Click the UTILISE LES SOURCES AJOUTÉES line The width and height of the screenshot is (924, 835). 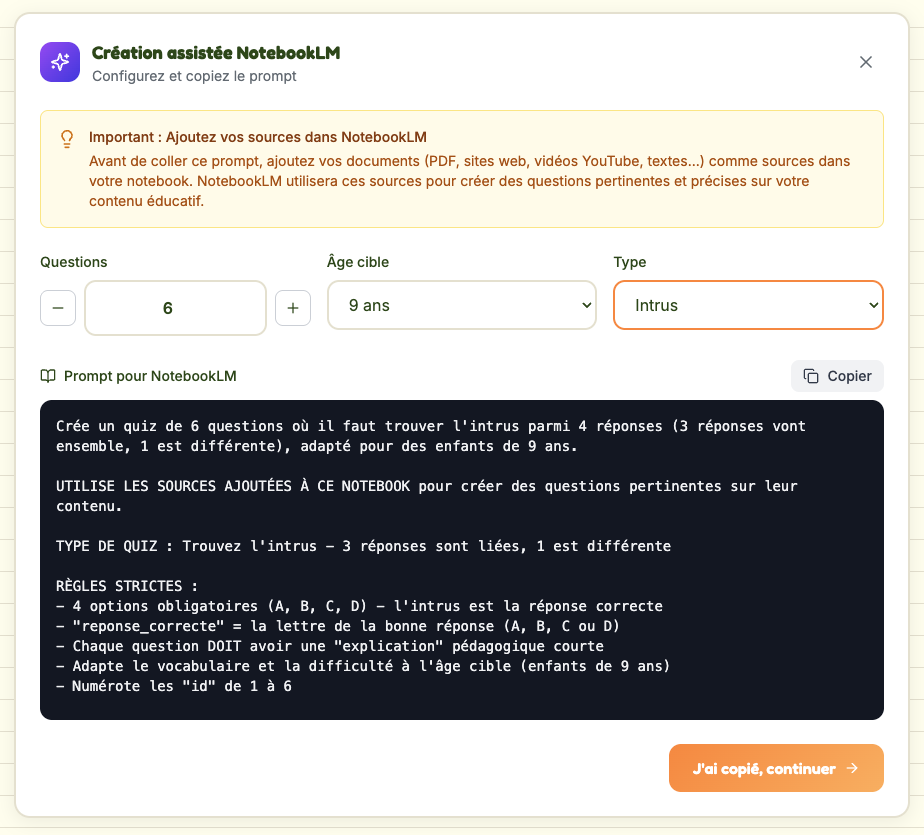point(427,496)
